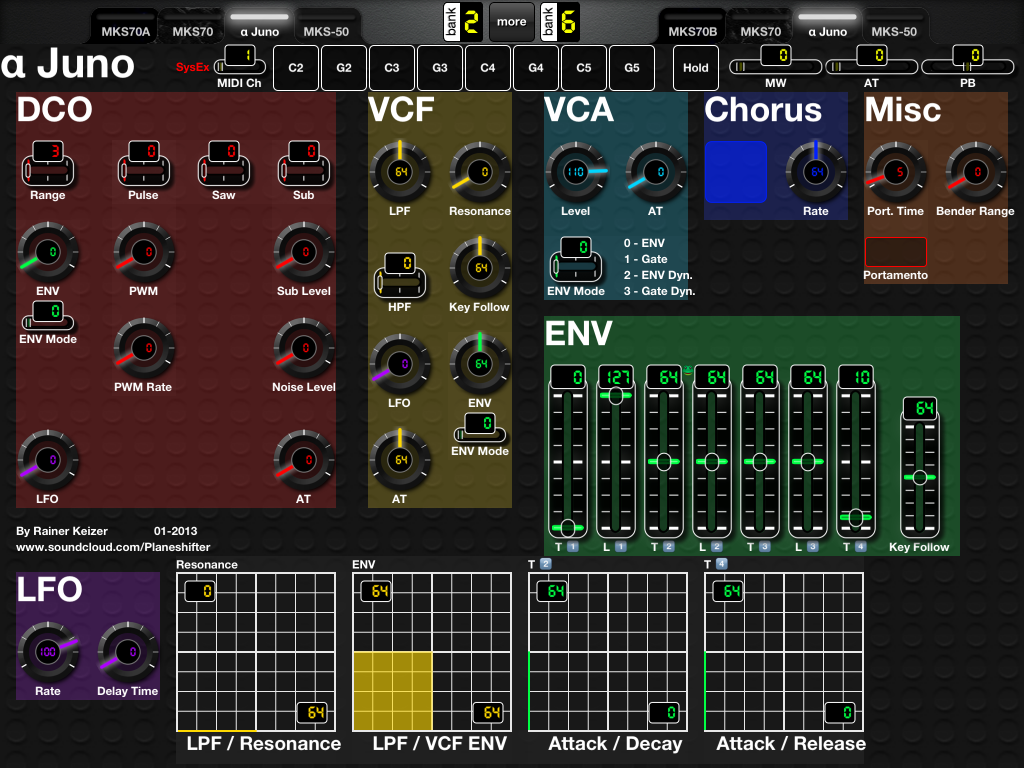Viewport: 1024px width, 768px height.
Task: Click the Port. Time knob
Action: click(x=895, y=172)
